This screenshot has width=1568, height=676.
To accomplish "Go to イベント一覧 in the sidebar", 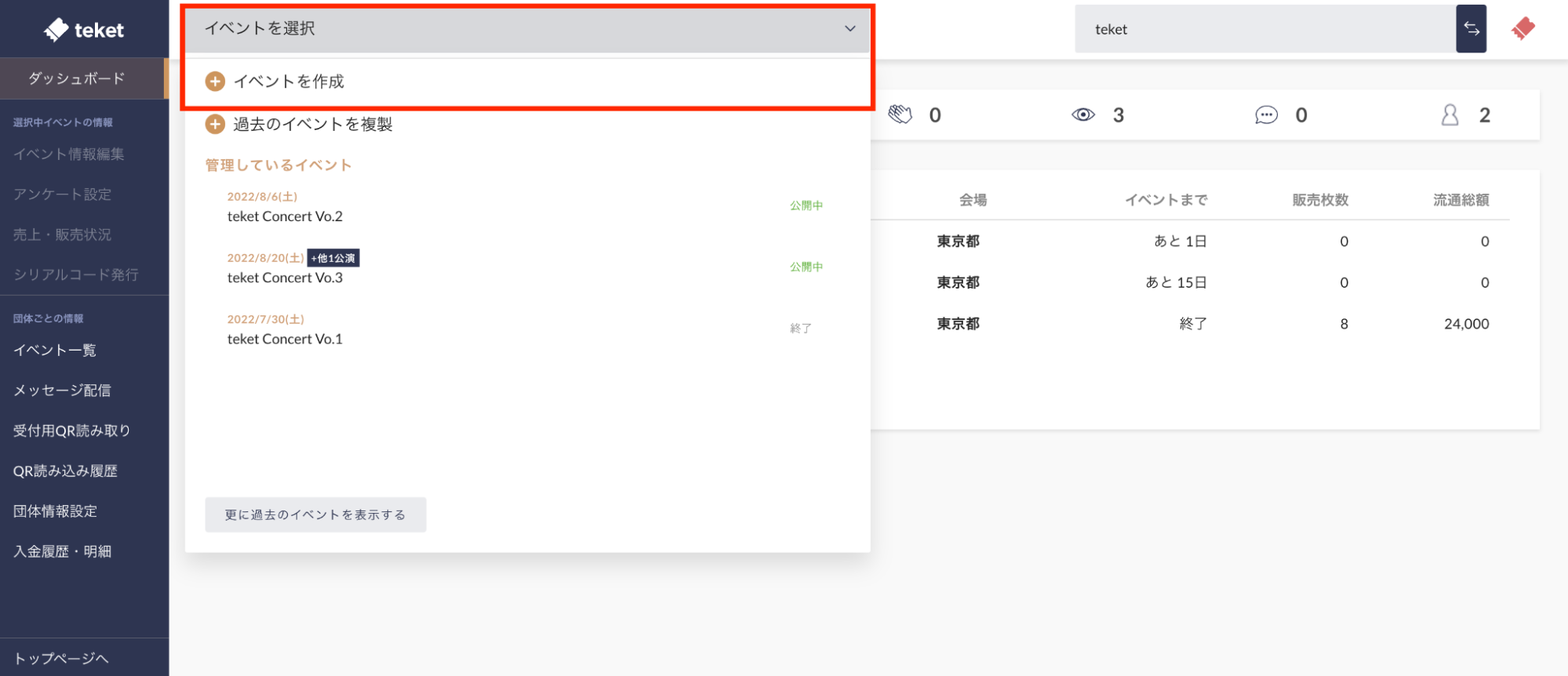I will [55, 350].
